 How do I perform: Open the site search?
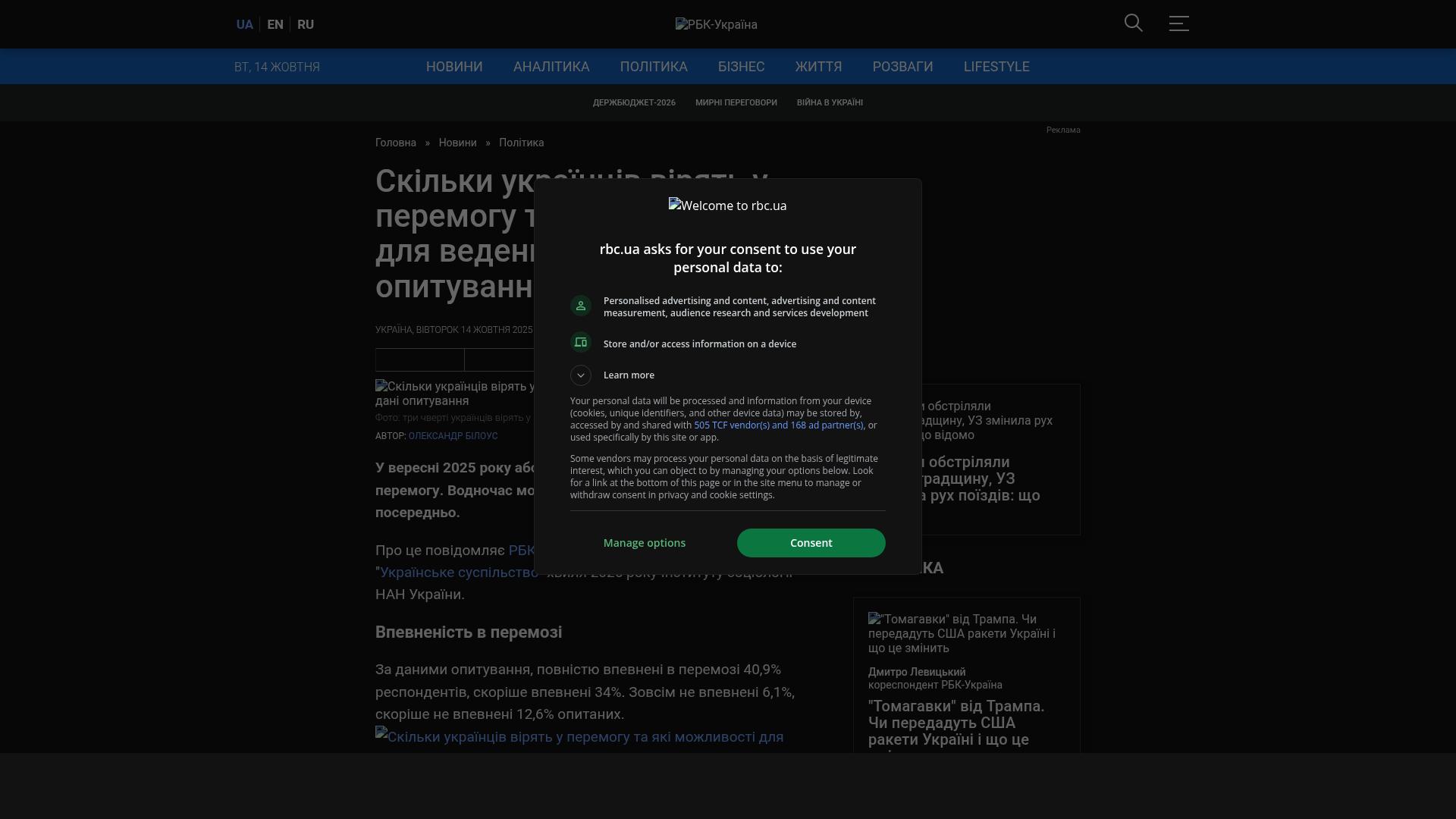point(1133,24)
